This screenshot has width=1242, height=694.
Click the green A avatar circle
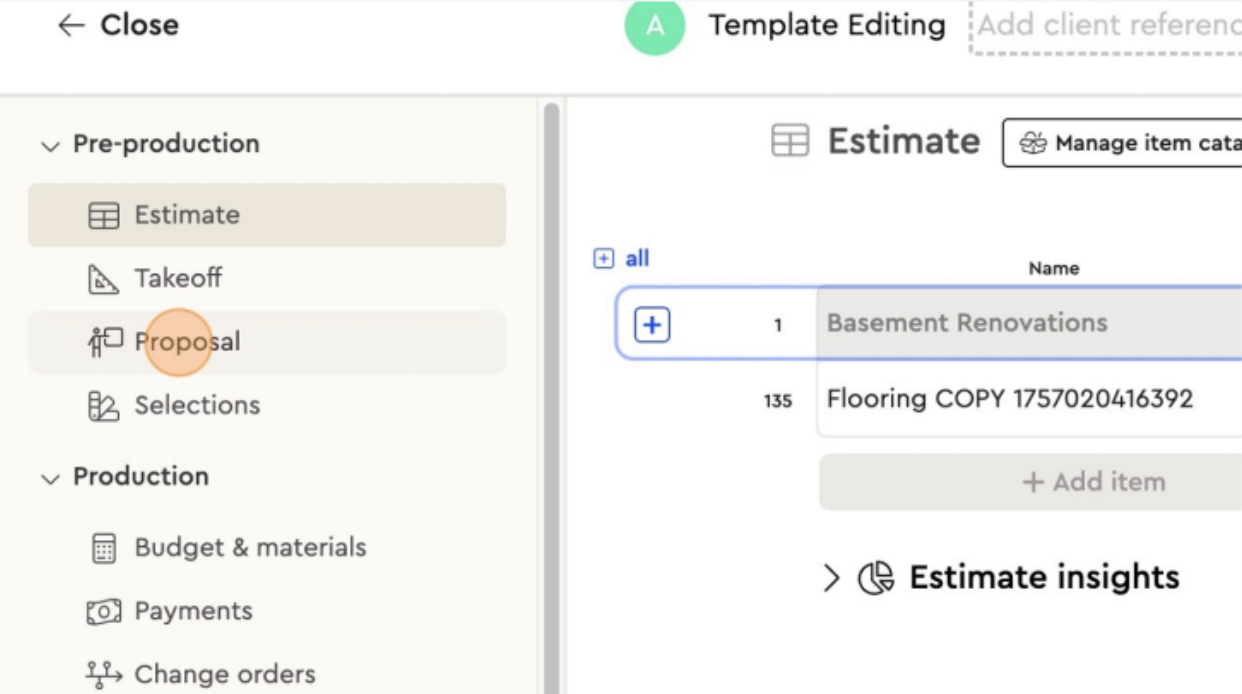[x=655, y=26]
